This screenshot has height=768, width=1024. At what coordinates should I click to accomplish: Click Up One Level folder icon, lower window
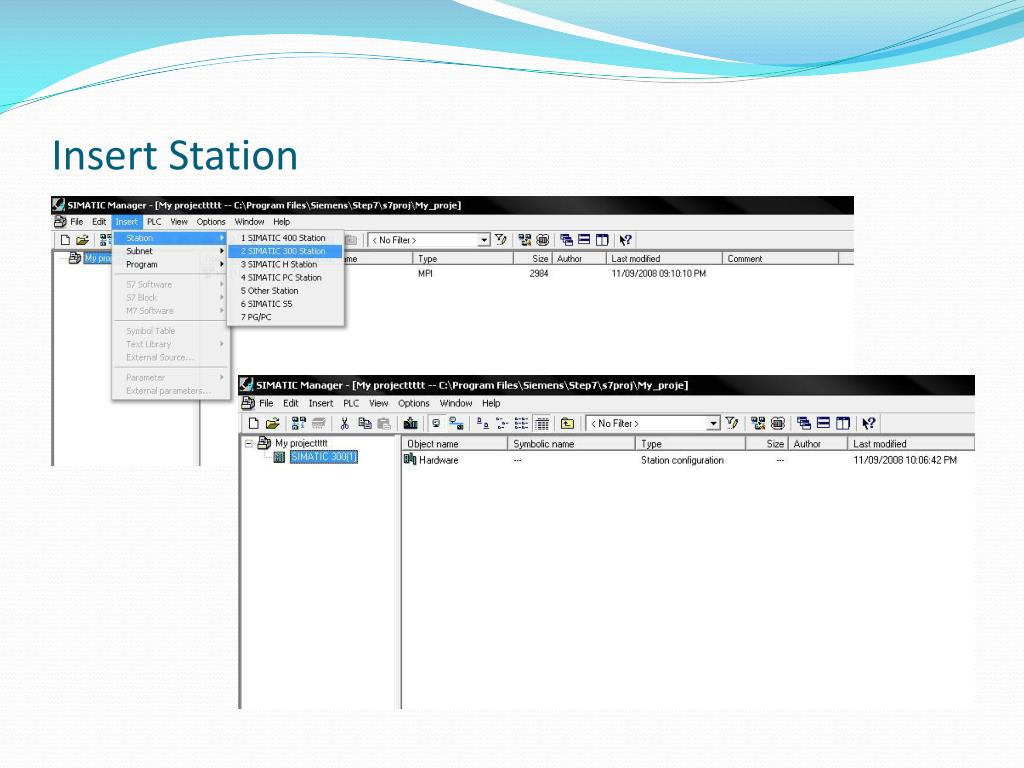(x=568, y=423)
